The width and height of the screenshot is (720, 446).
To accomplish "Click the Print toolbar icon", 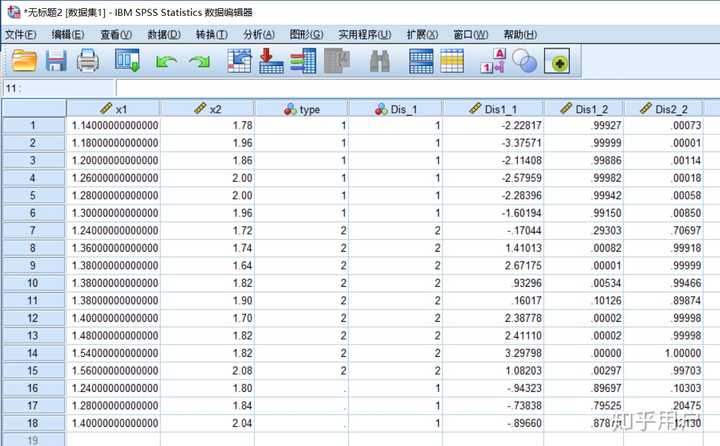I will pos(88,61).
